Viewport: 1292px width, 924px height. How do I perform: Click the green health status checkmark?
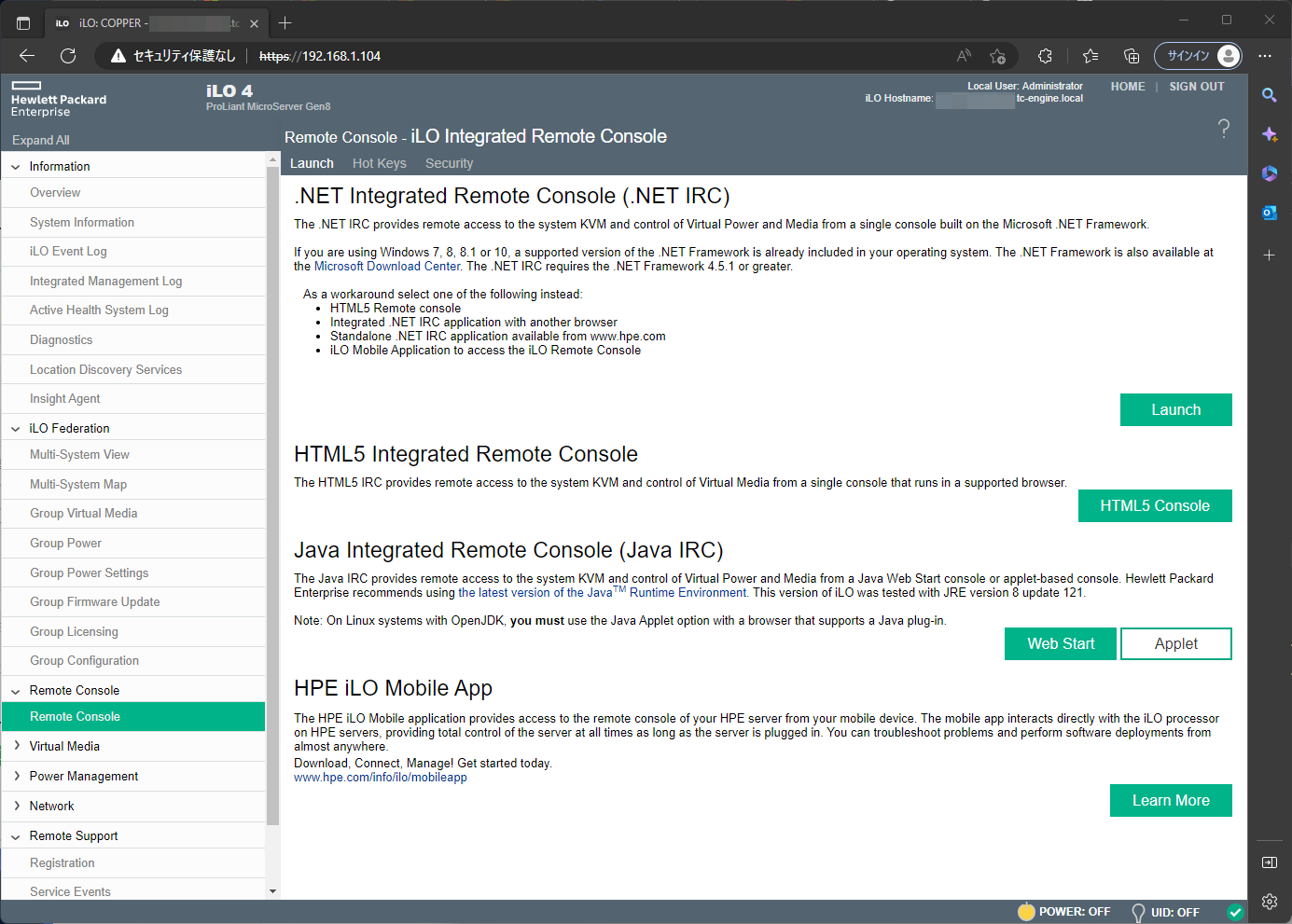click(x=1235, y=912)
